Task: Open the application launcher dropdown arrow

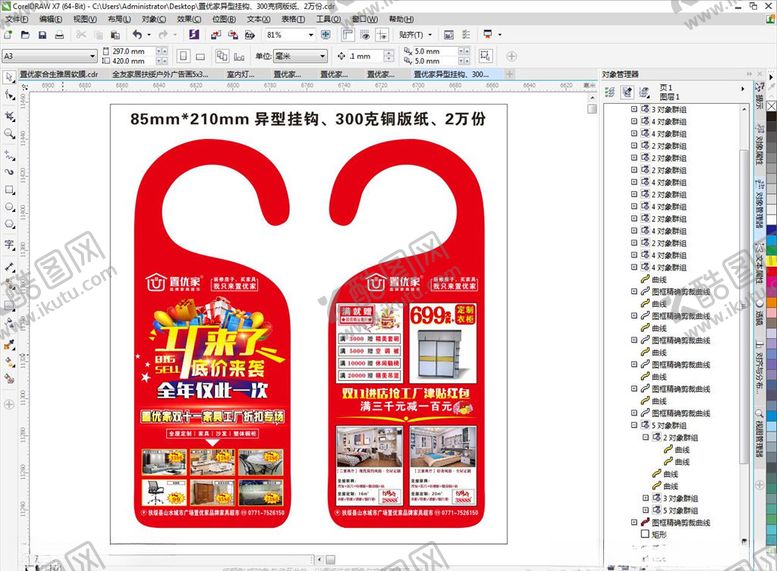Action: click(500, 35)
